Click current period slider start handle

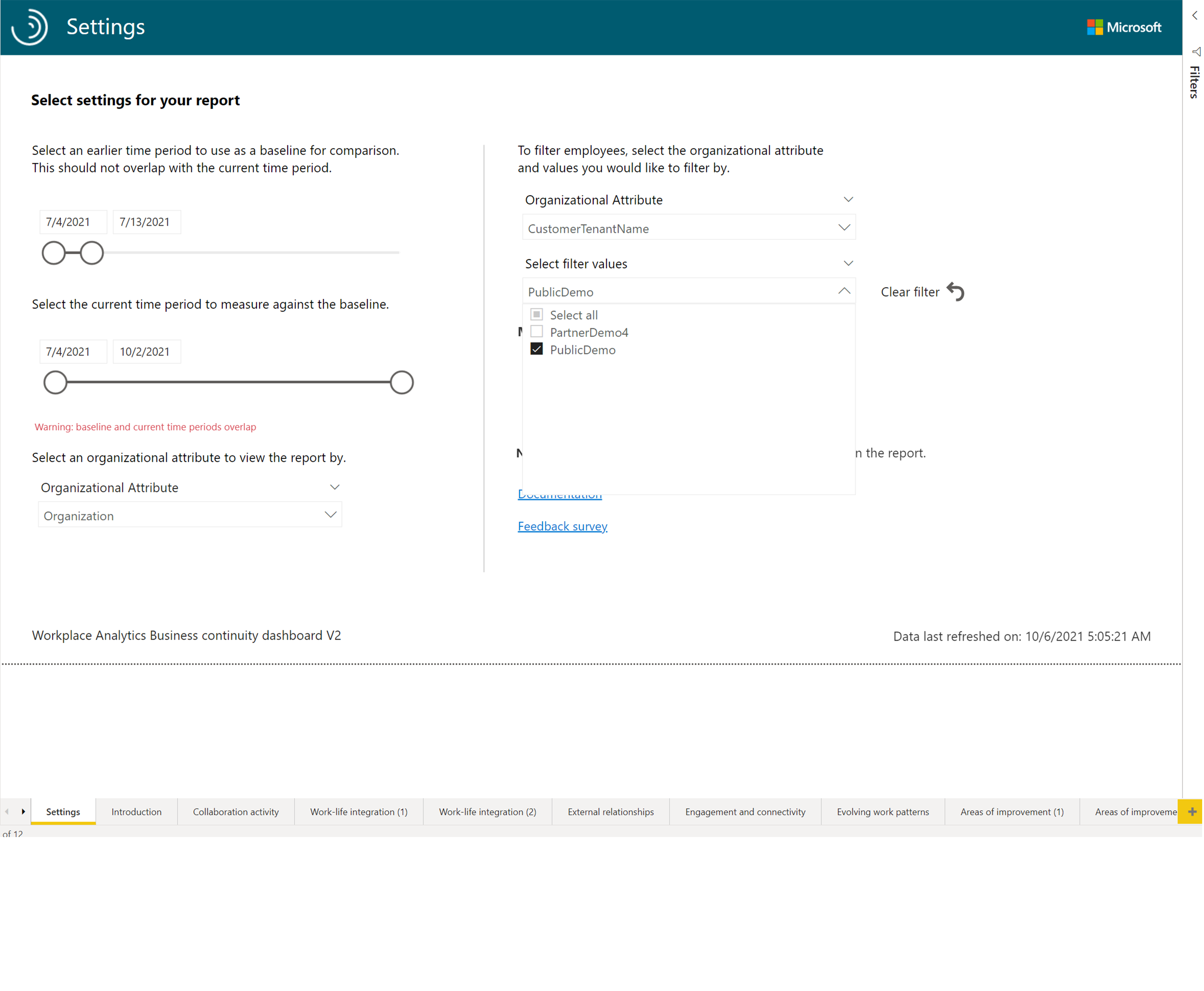tap(56, 382)
